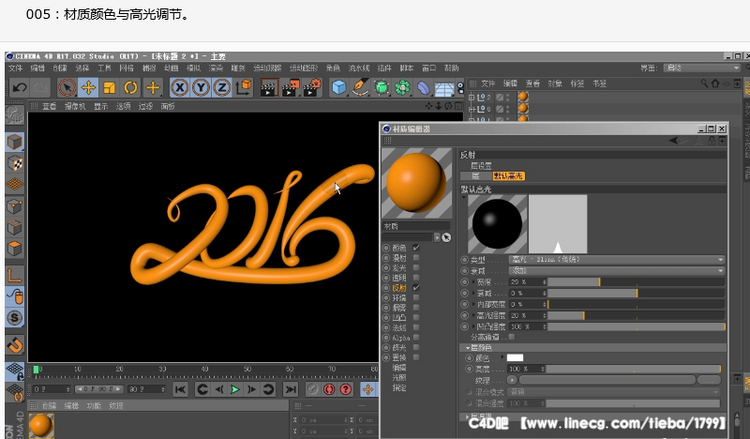Select the Spline Pen tool
Screen dimensions: 750x439
click(x=360, y=88)
